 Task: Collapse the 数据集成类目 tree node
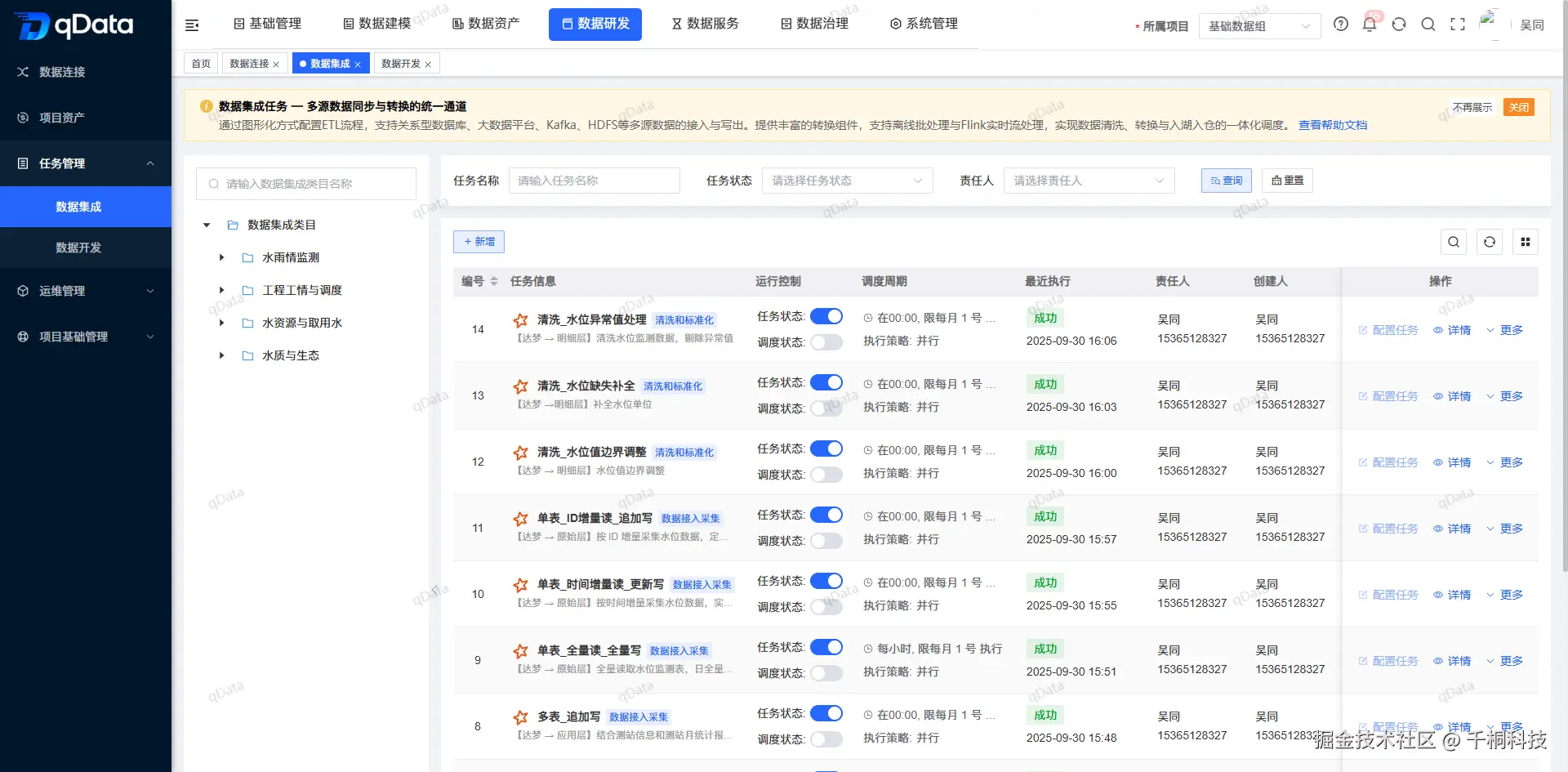point(206,225)
